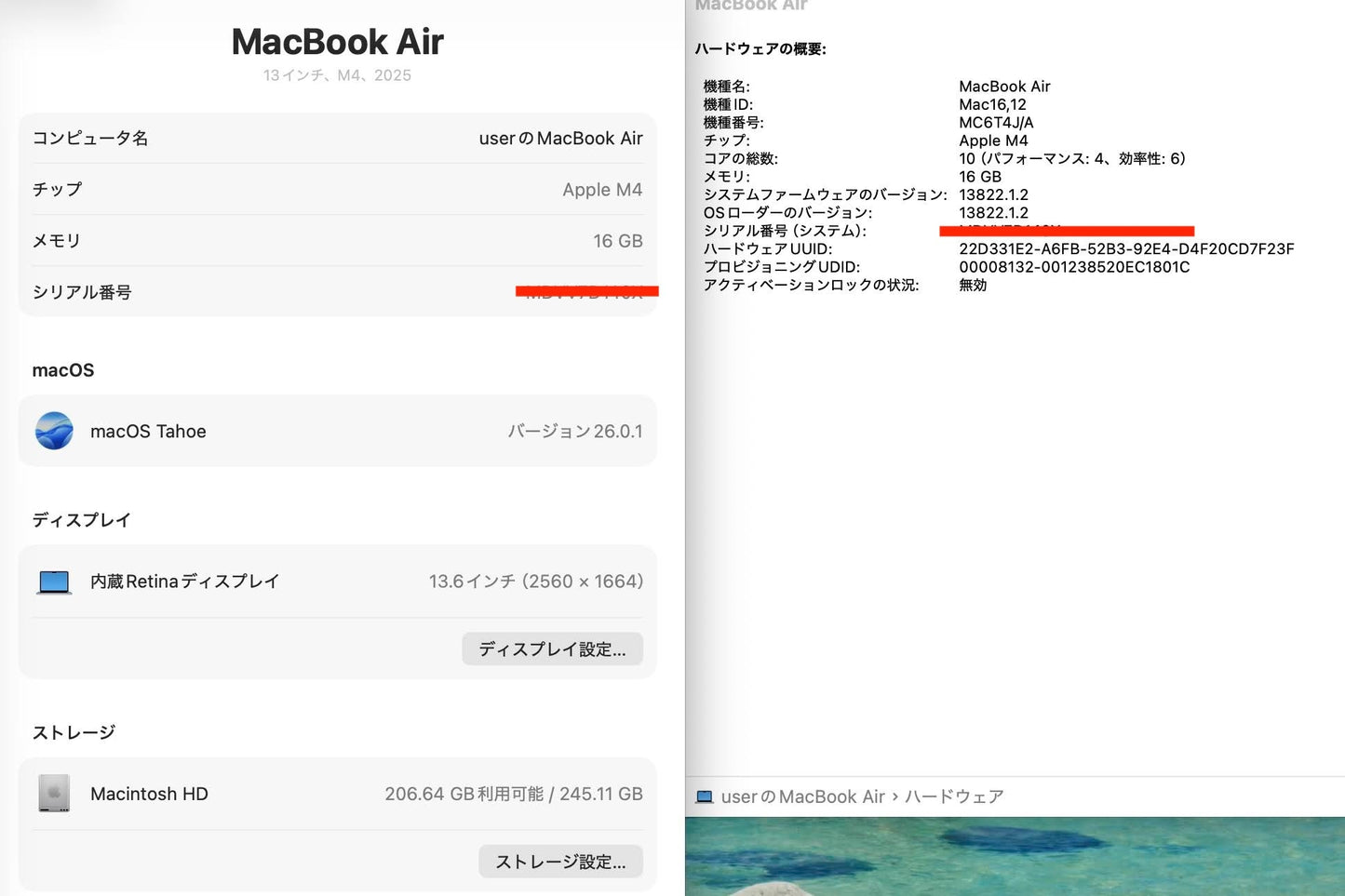The height and width of the screenshot is (896, 1345).
Task: Click the 機種ID: label
Action: [728, 104]
